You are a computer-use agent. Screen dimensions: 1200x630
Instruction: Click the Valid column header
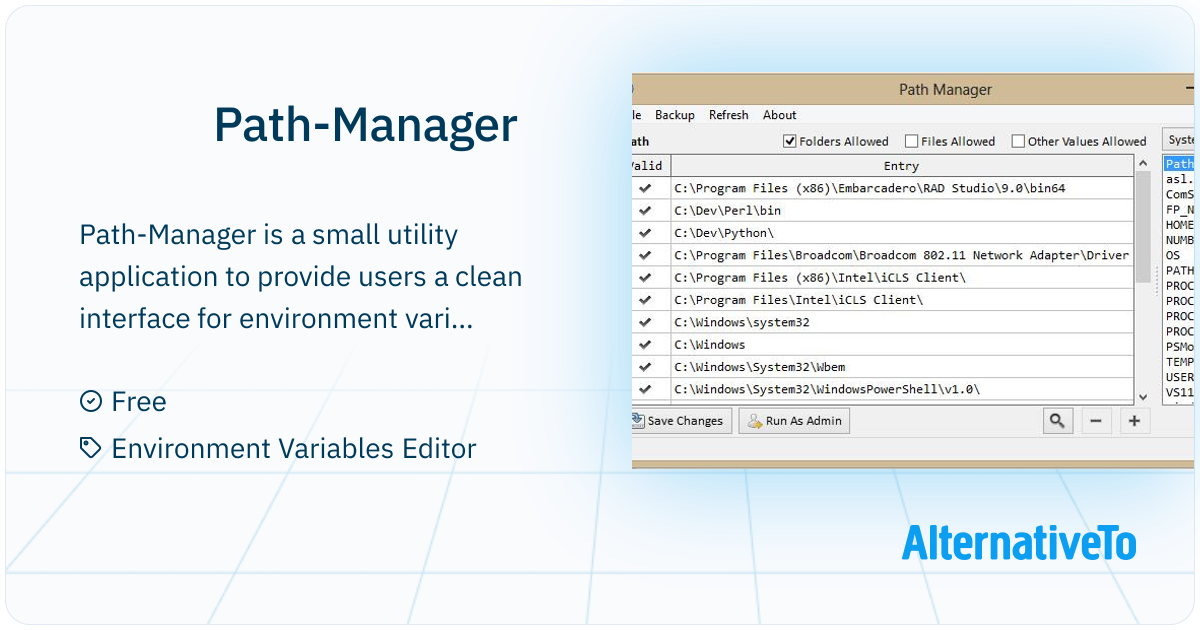coord(651,166)
